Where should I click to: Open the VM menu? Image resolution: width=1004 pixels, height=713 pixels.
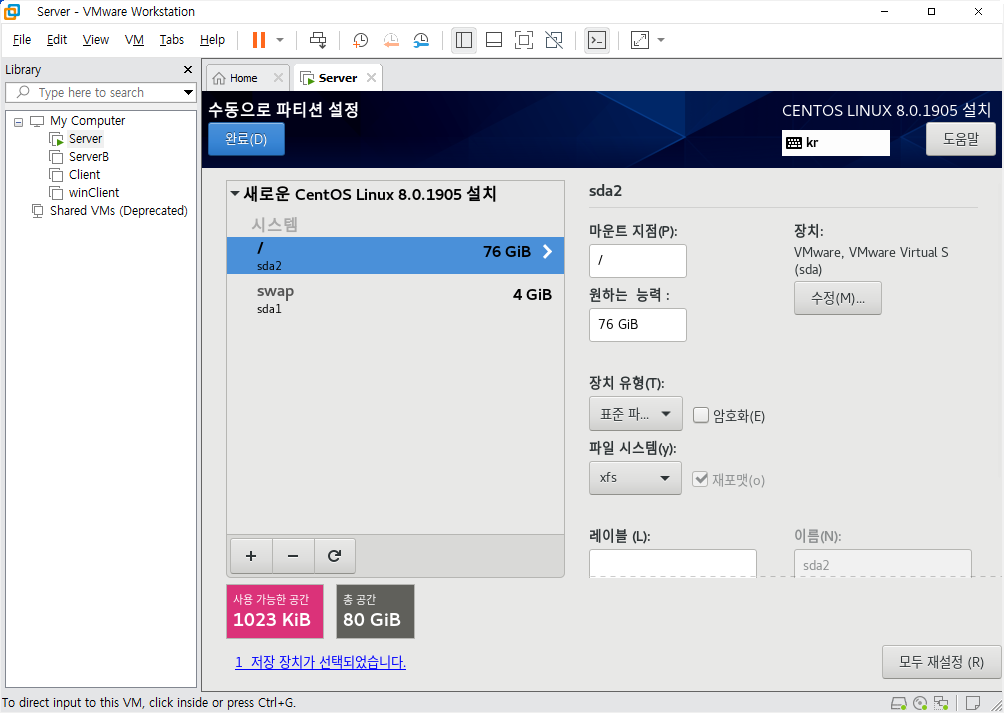point(134,40)
